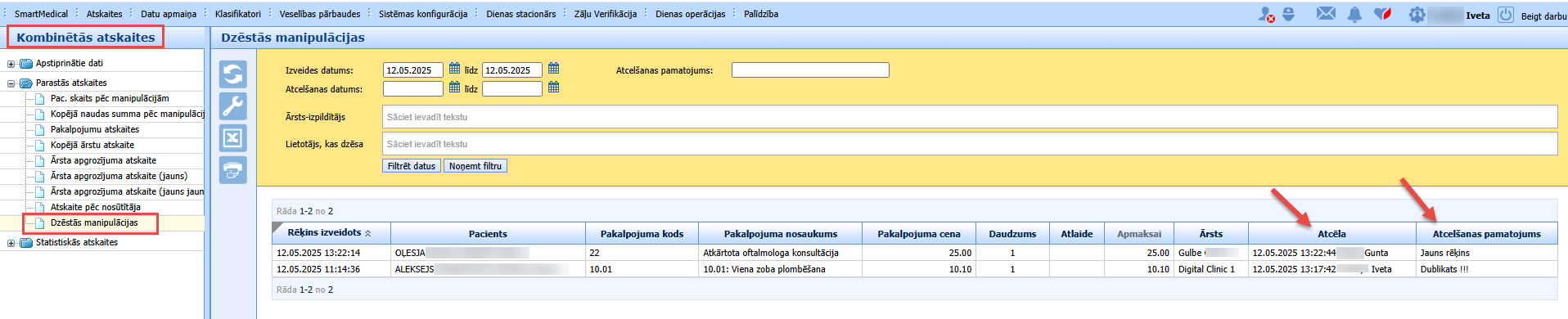Click the Izveides datums end date field

(x=511, y=70)
